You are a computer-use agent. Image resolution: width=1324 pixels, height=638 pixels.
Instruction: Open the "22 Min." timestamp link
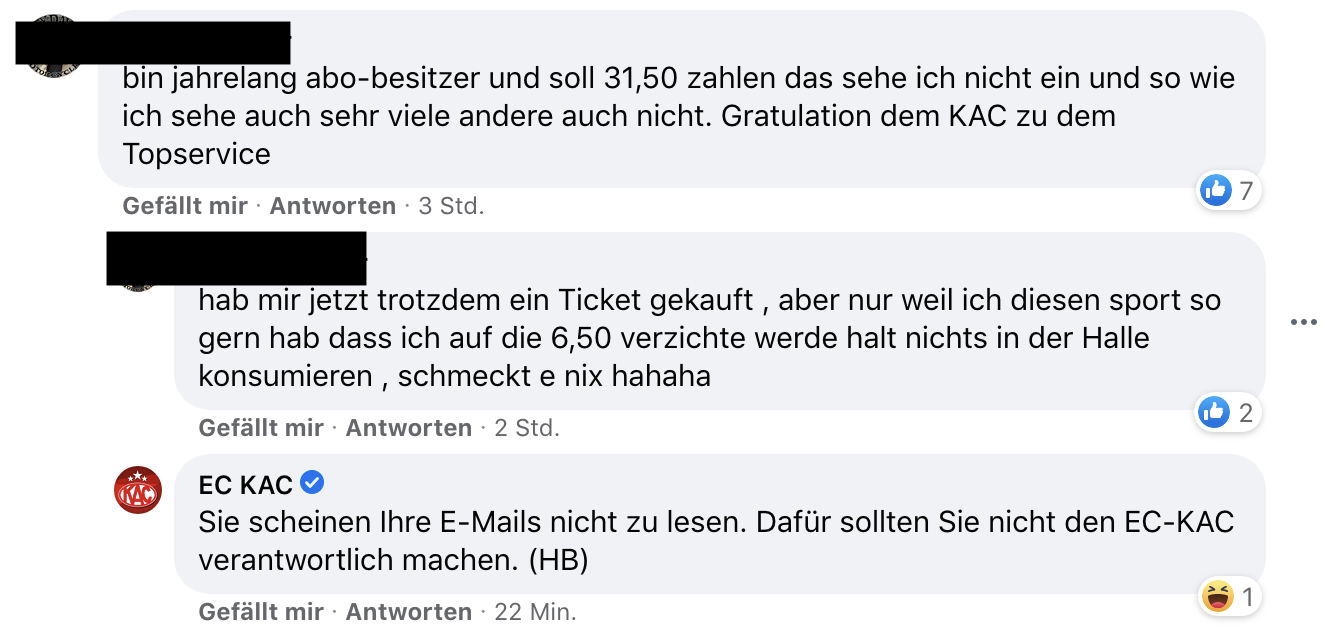pyautogui.click(x=535, y=611)
